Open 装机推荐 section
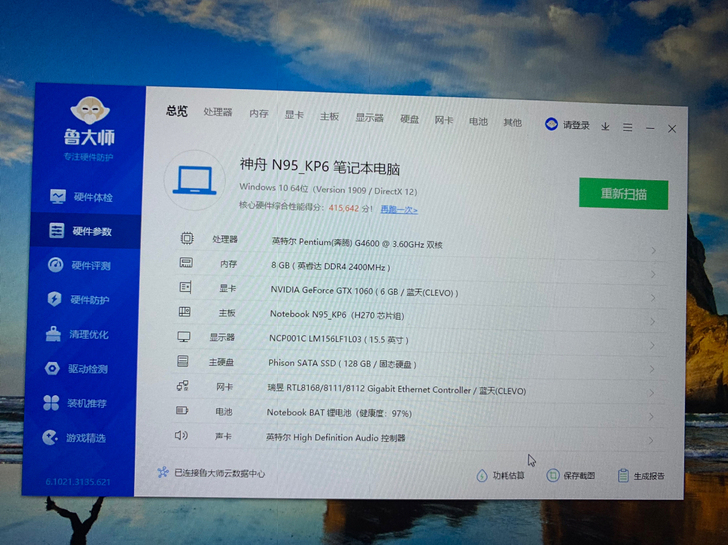This screenshot has height=545, width=728. (x=75, y=403)
